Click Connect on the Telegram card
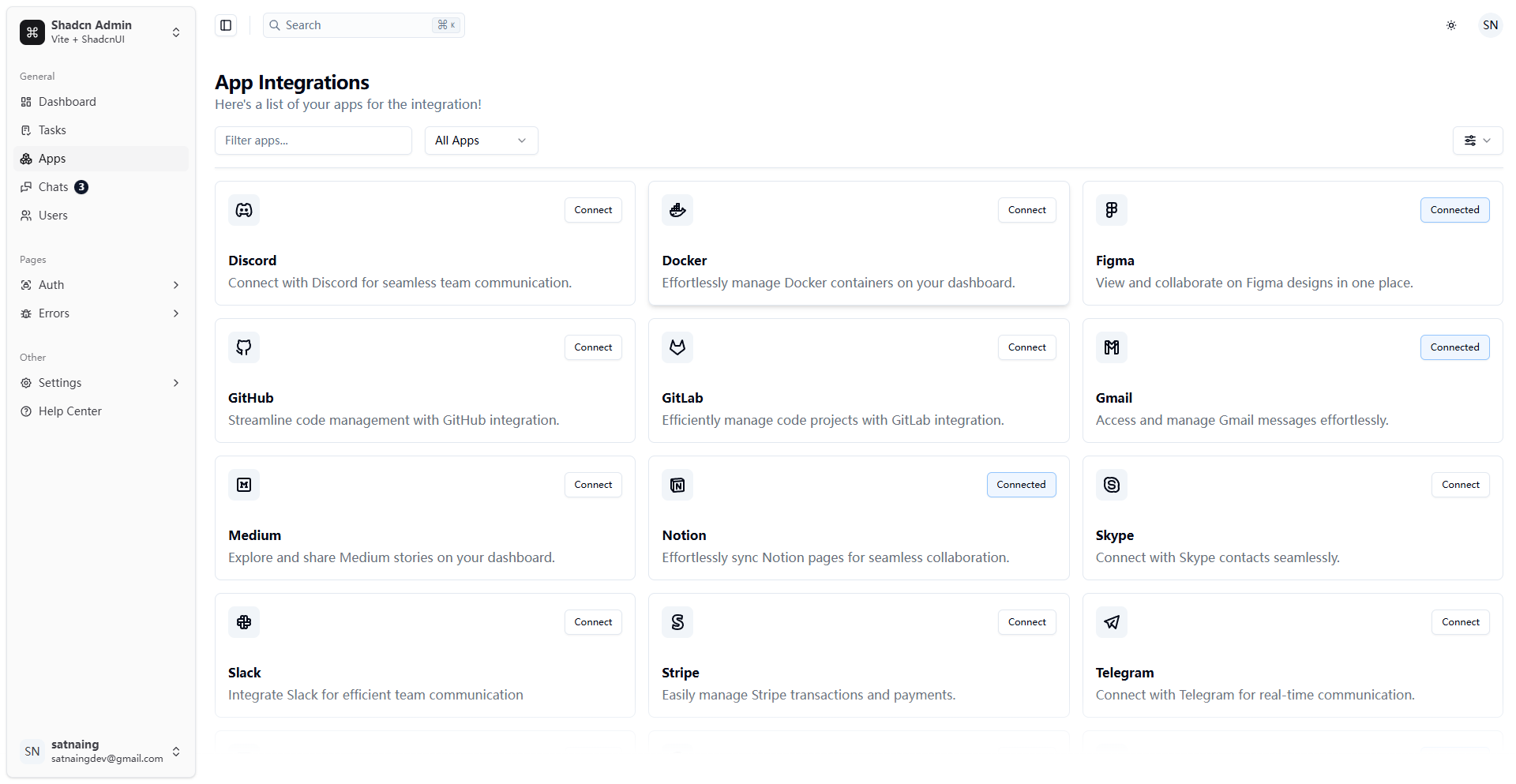The image size is (1516, 784). point(1460,622)
